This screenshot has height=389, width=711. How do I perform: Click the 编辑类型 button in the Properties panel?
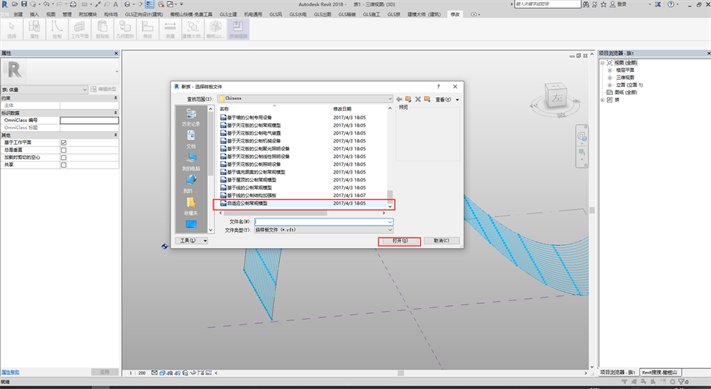[x=104, y=89]
